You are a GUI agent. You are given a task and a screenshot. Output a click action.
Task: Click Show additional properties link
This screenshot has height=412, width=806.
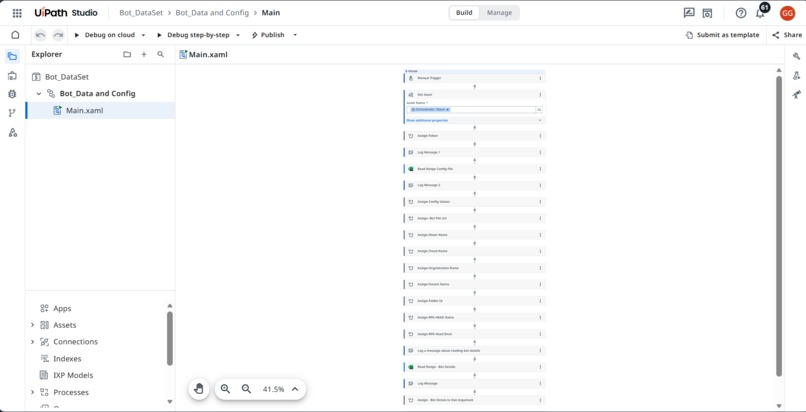pyautogui.click(x=427, y=120)
